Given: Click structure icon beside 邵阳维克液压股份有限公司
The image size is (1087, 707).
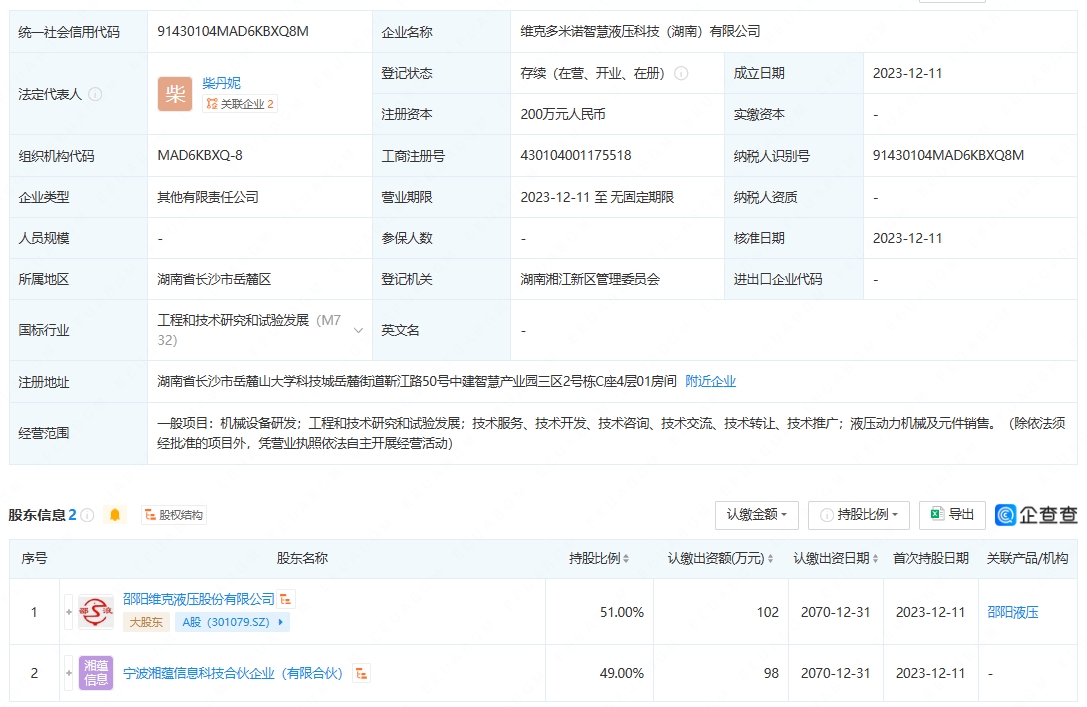Looking at the screenshot, I should [286, 599].
